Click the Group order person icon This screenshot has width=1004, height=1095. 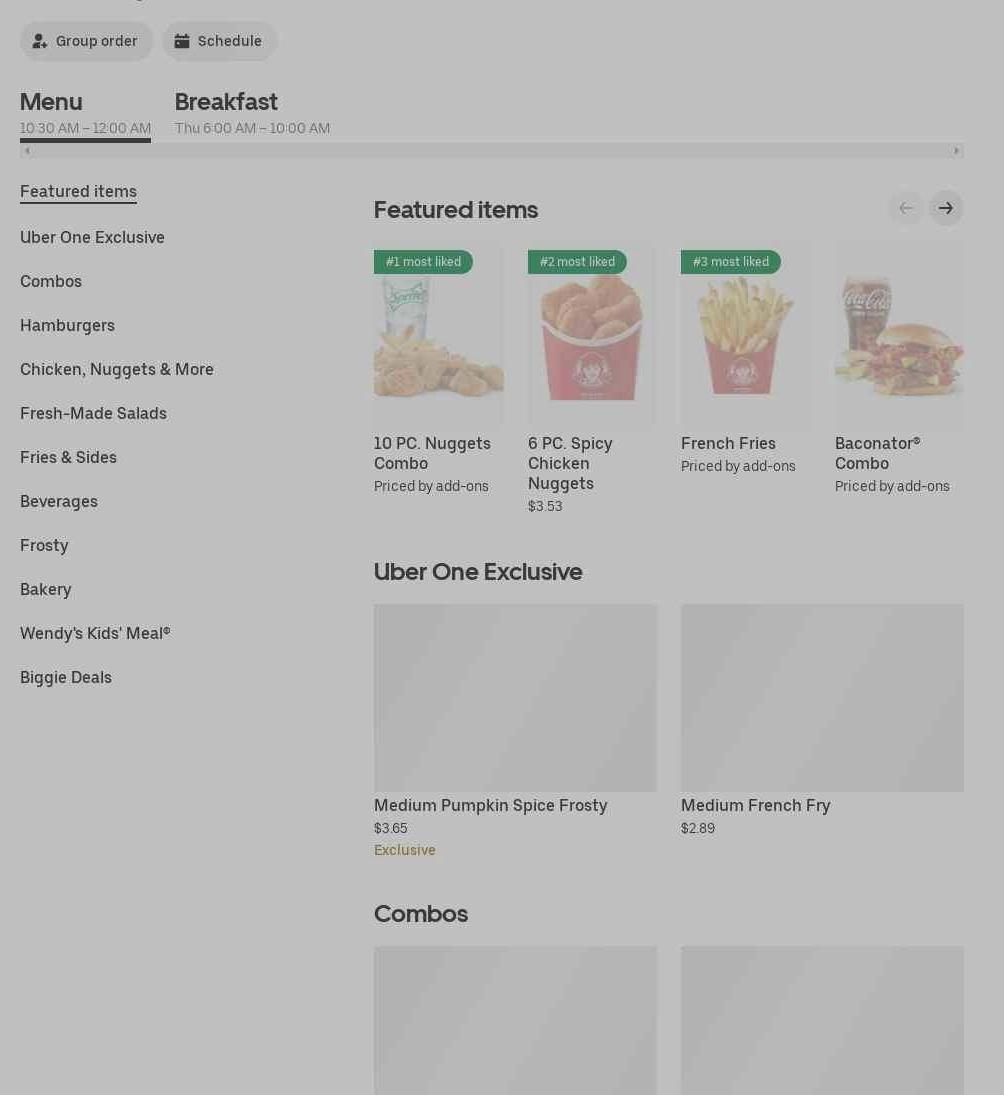click(x=40, y=41)
